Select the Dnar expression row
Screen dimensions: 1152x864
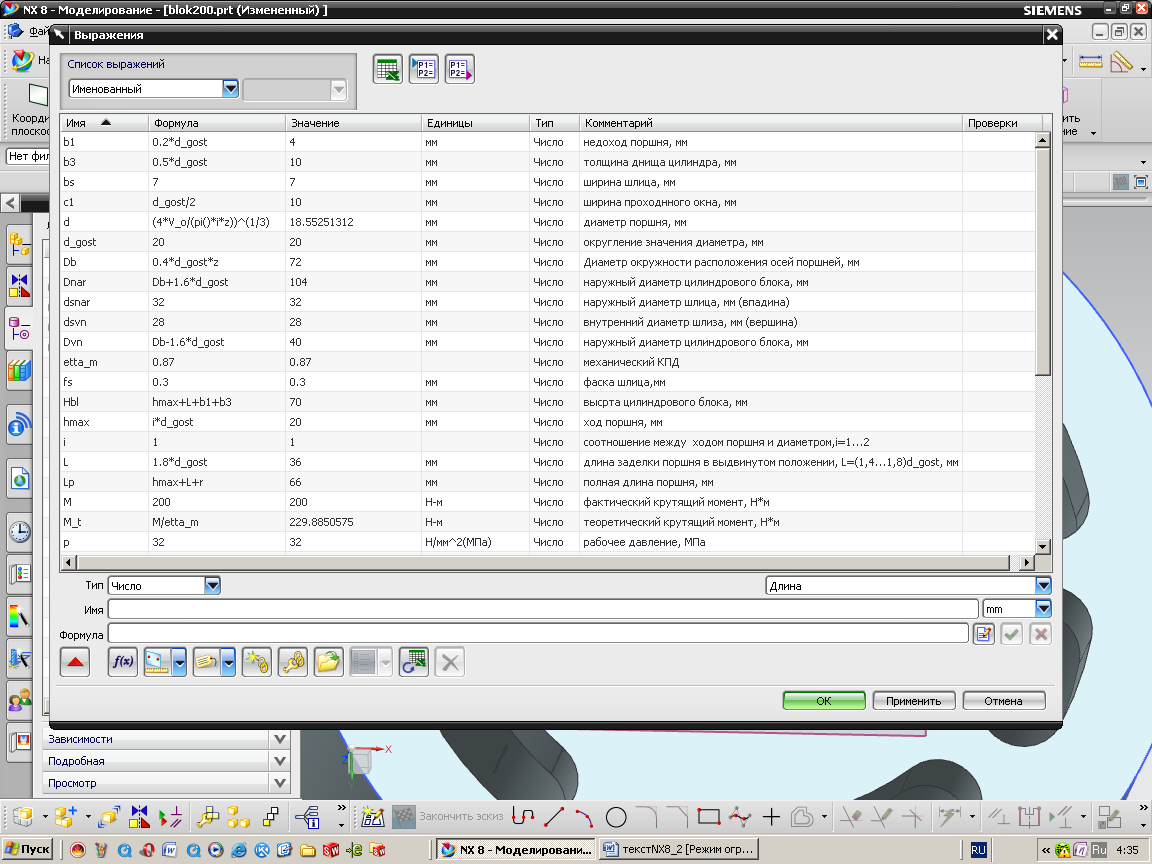click(547, 282)
